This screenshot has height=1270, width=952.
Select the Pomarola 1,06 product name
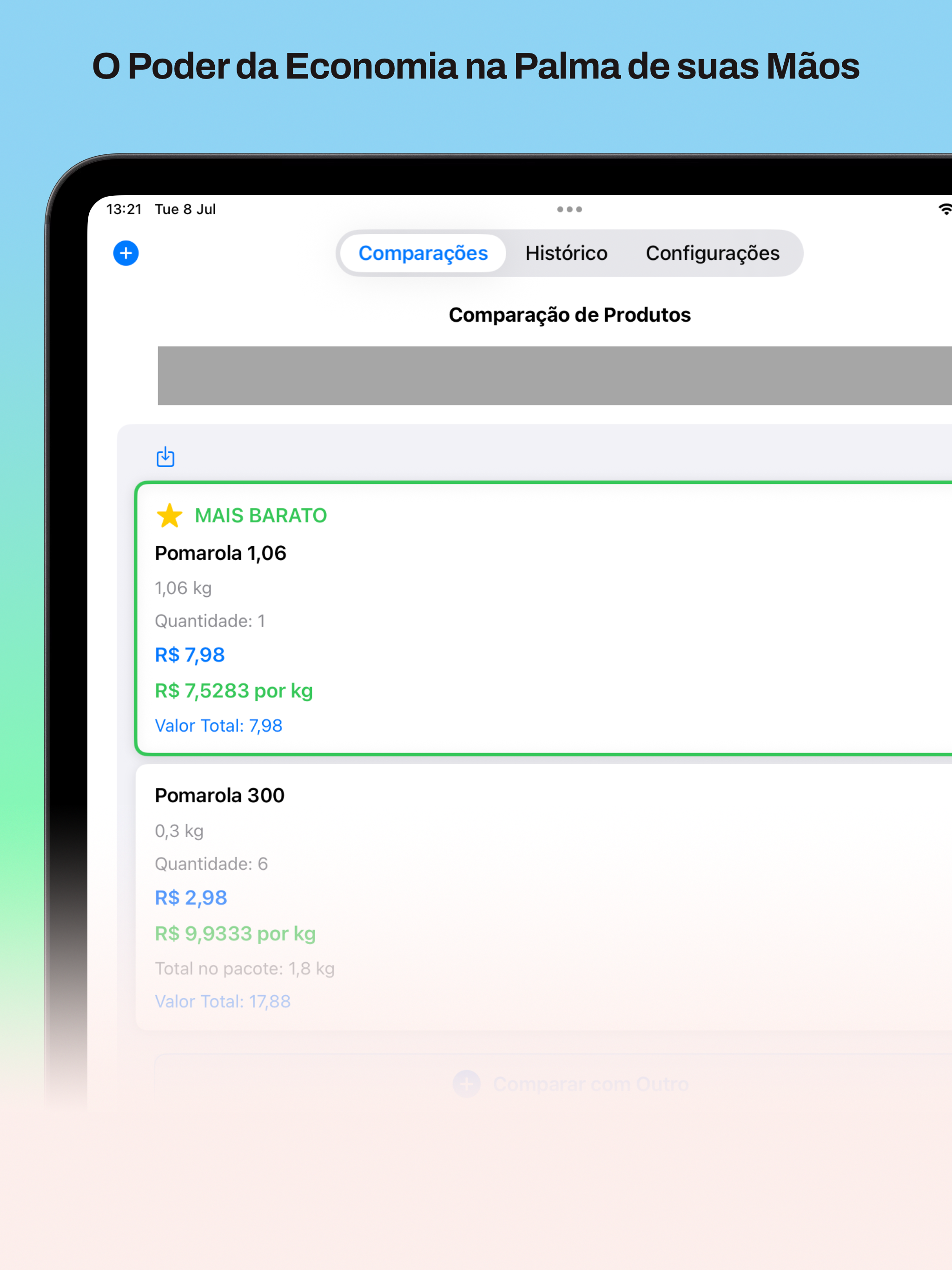[x=220, y=554]
